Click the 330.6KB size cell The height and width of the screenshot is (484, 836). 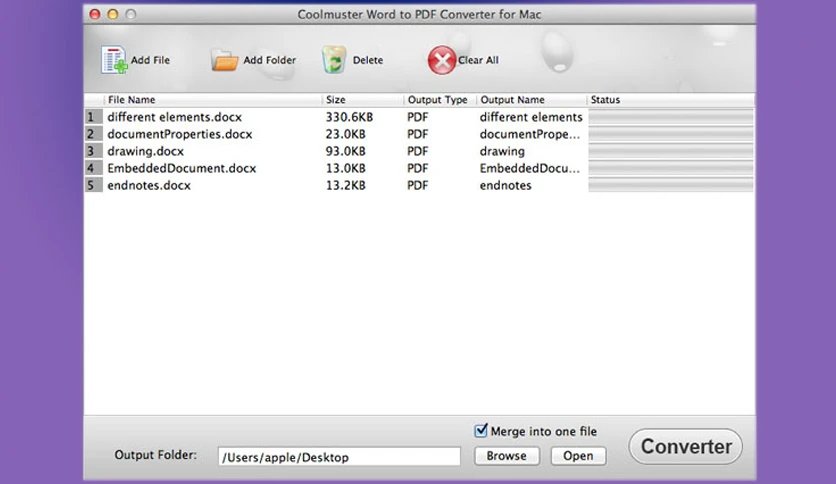click(349, 117)
